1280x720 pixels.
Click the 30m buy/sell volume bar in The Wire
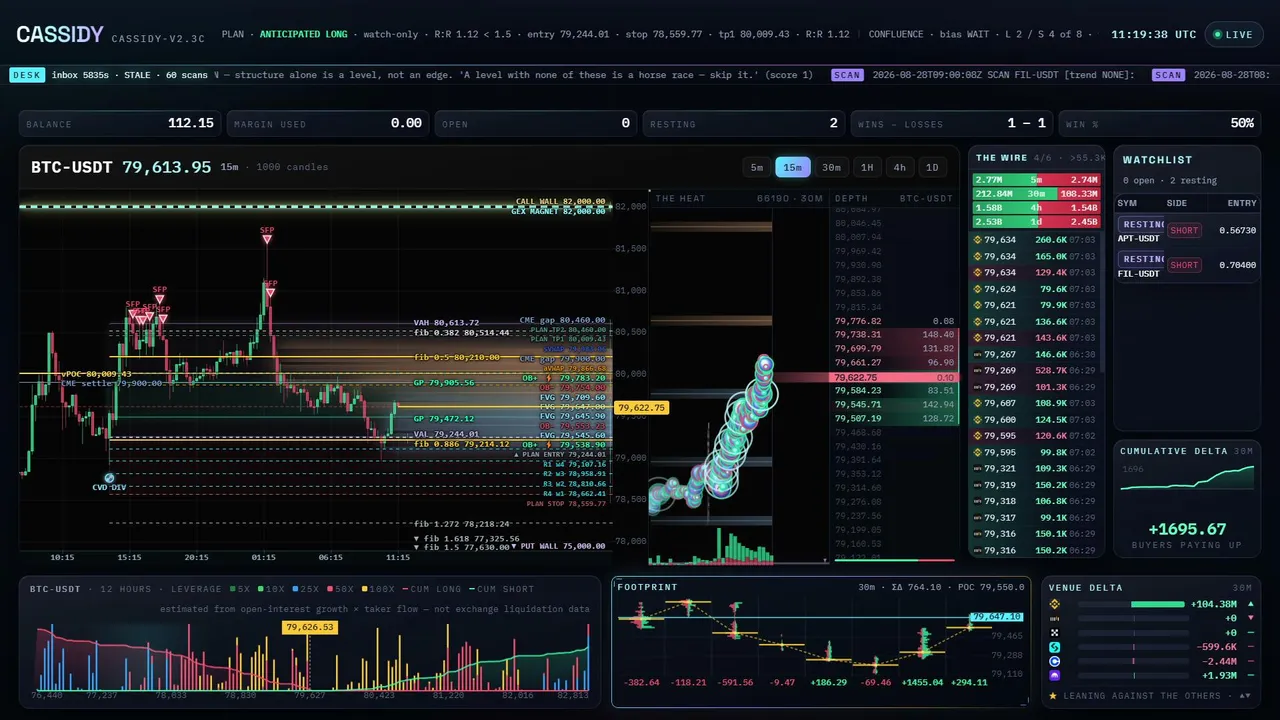[x=1037, y=193]
